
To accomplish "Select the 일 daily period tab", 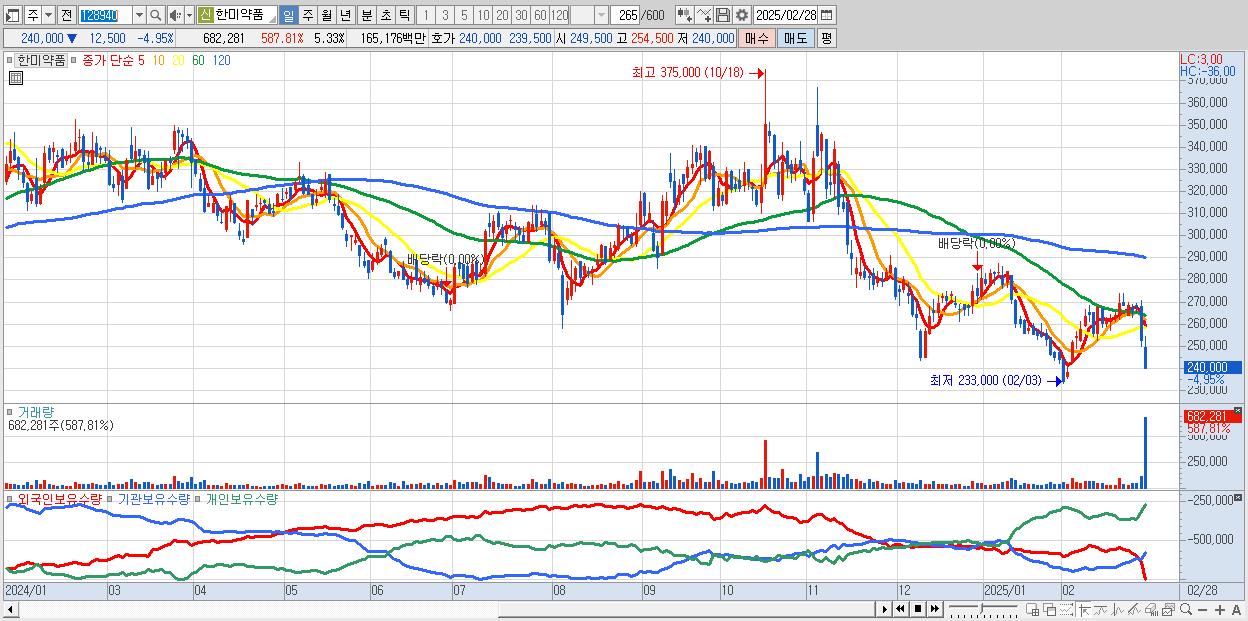I will (x=288, y=15).
